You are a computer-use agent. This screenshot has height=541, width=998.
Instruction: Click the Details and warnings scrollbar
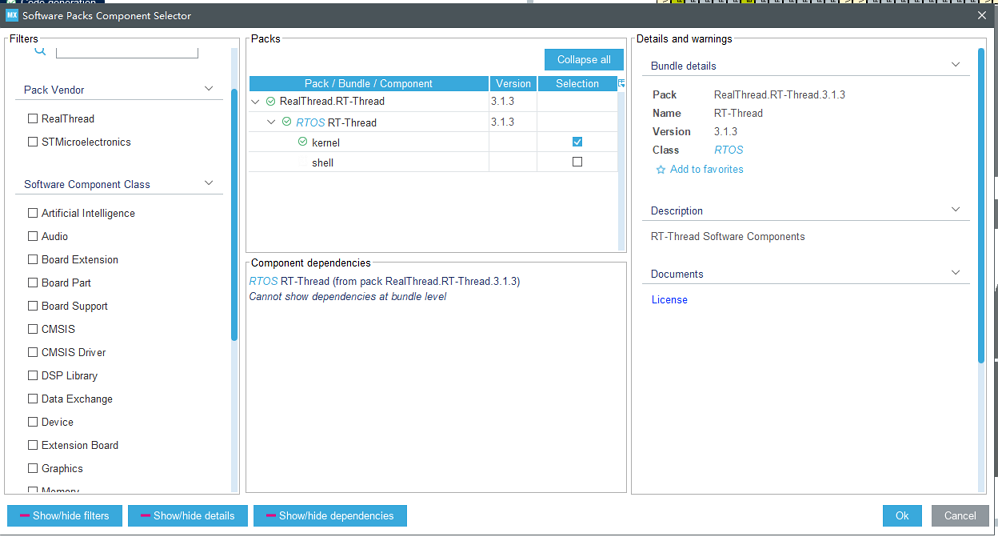point(981,205)
